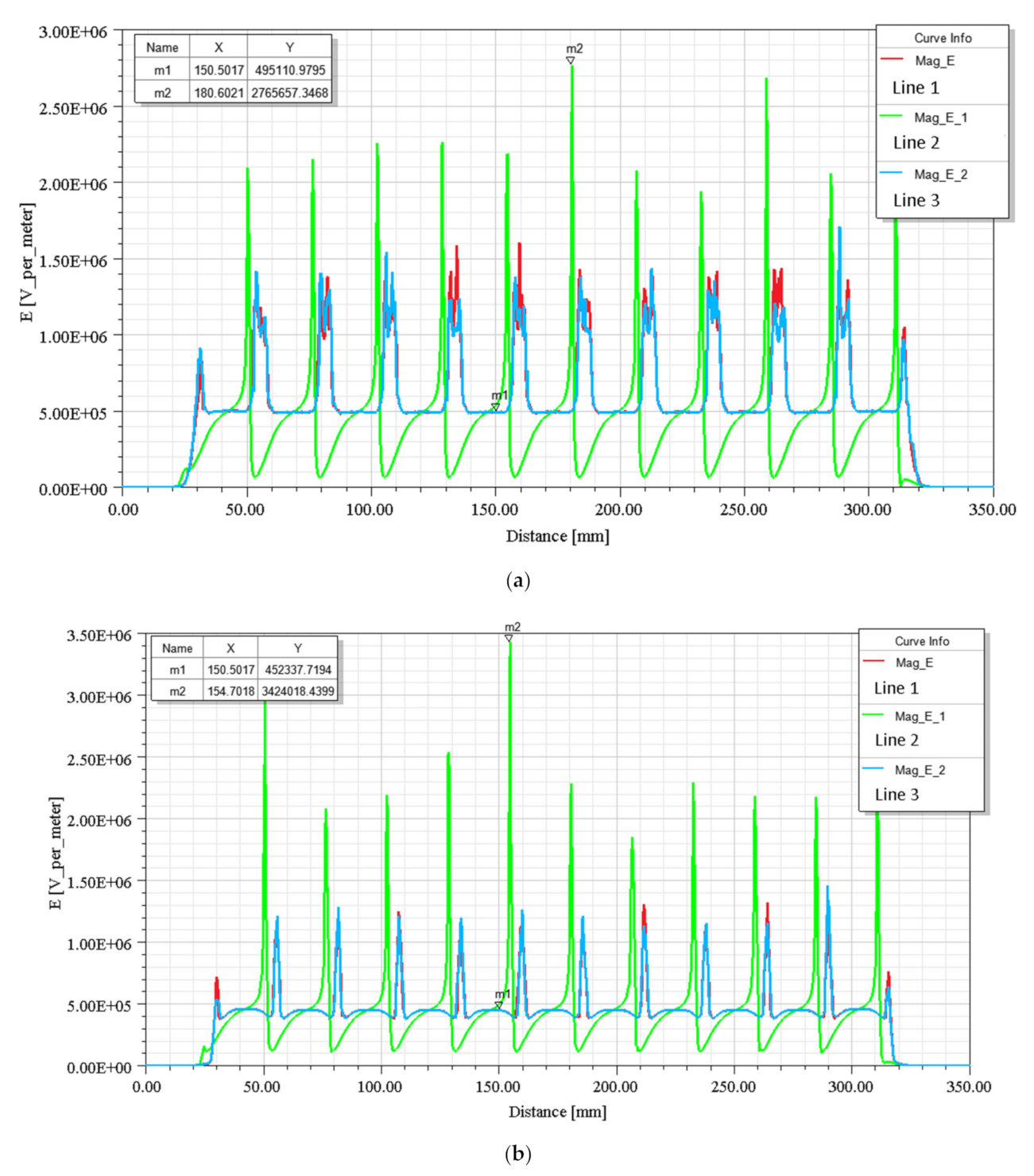Click red Mag_E line swatch in top legend

pos(893,60)
